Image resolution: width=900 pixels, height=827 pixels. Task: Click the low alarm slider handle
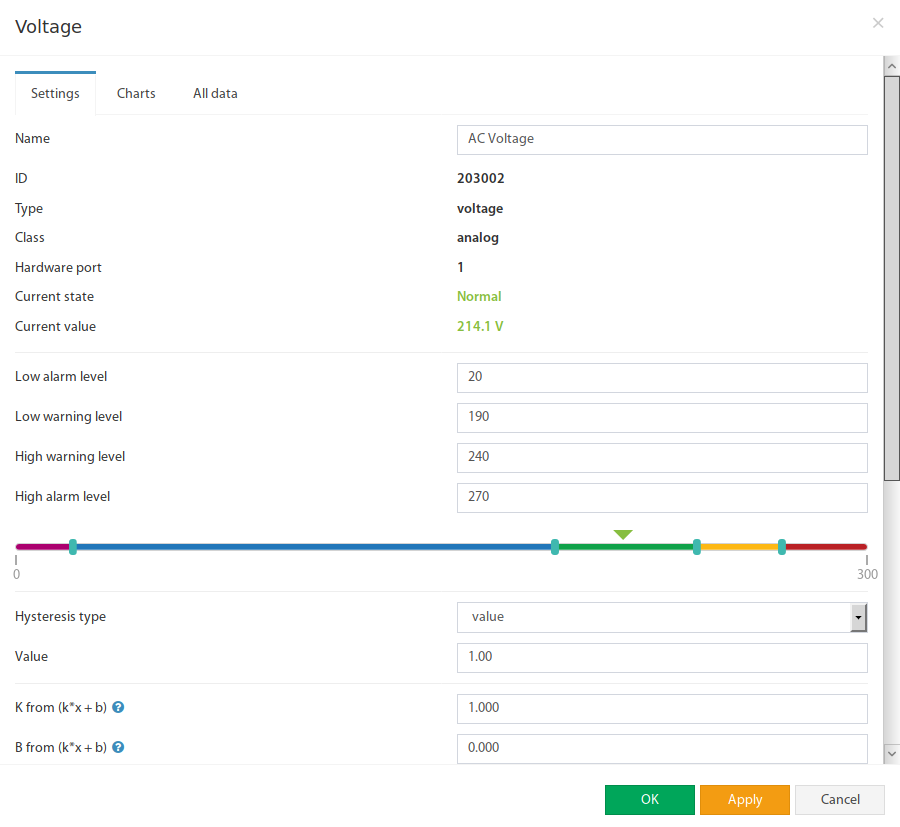[73, 547]
